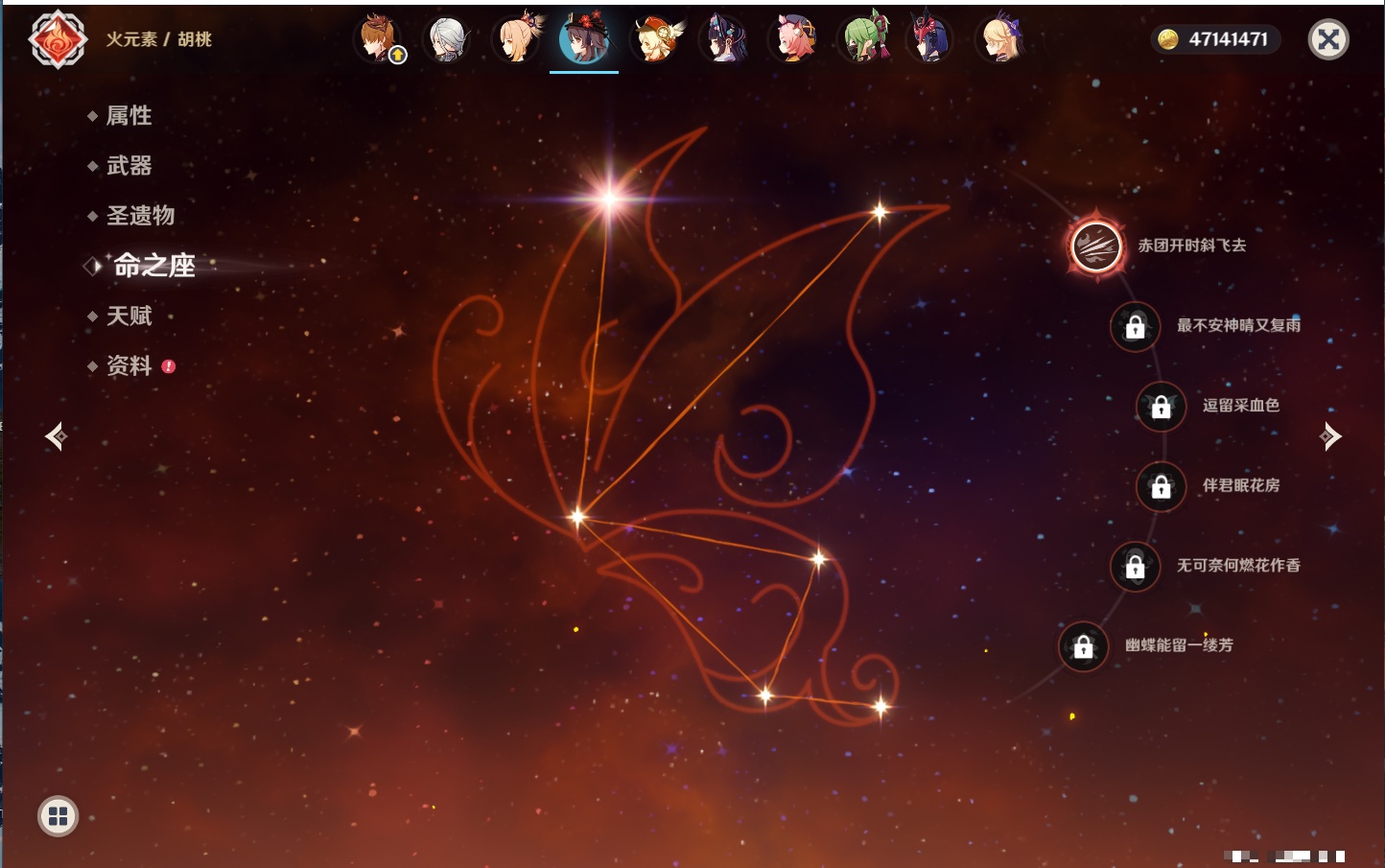Viewport: 1385px width, 868px height.
Task: Choose the pink-haired Diona avatar
Action: [793, 39]
